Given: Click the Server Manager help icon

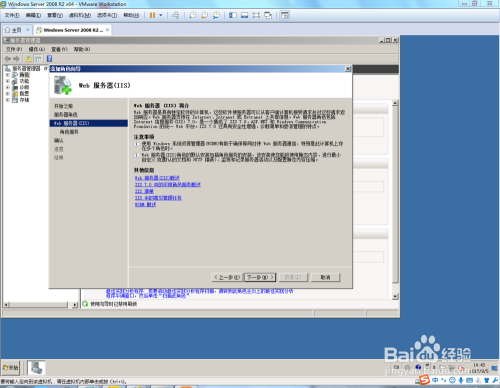Looking at the screenshot, I should point(49,59).
